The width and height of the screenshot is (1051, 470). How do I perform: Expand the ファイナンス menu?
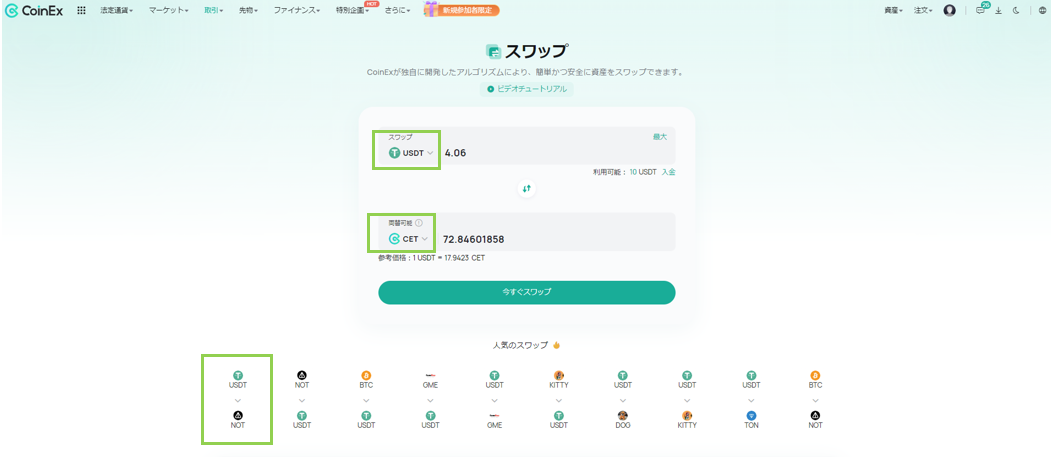[297, 11]
